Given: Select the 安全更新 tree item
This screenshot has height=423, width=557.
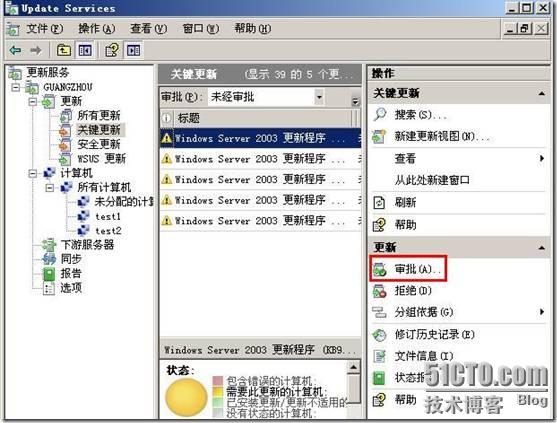Looking at the screenshot, I should pos(99,144).
